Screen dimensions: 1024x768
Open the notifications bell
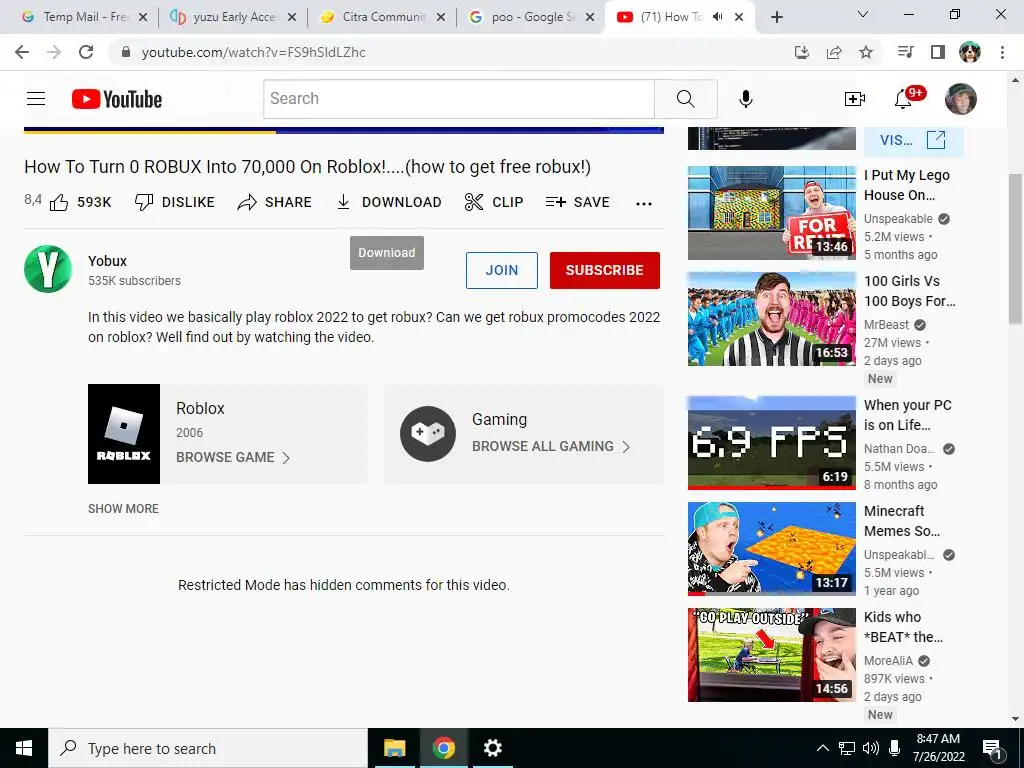(x=904, y=99)
